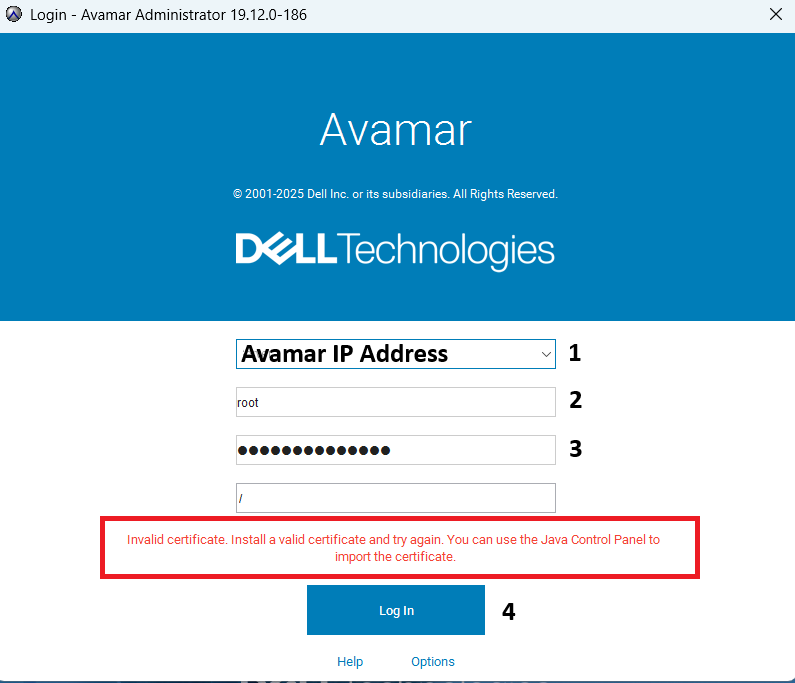This screenshot has width=795, height=683.
Task: Select the Avamar IP Address combo box text
Action: [345, 354]
